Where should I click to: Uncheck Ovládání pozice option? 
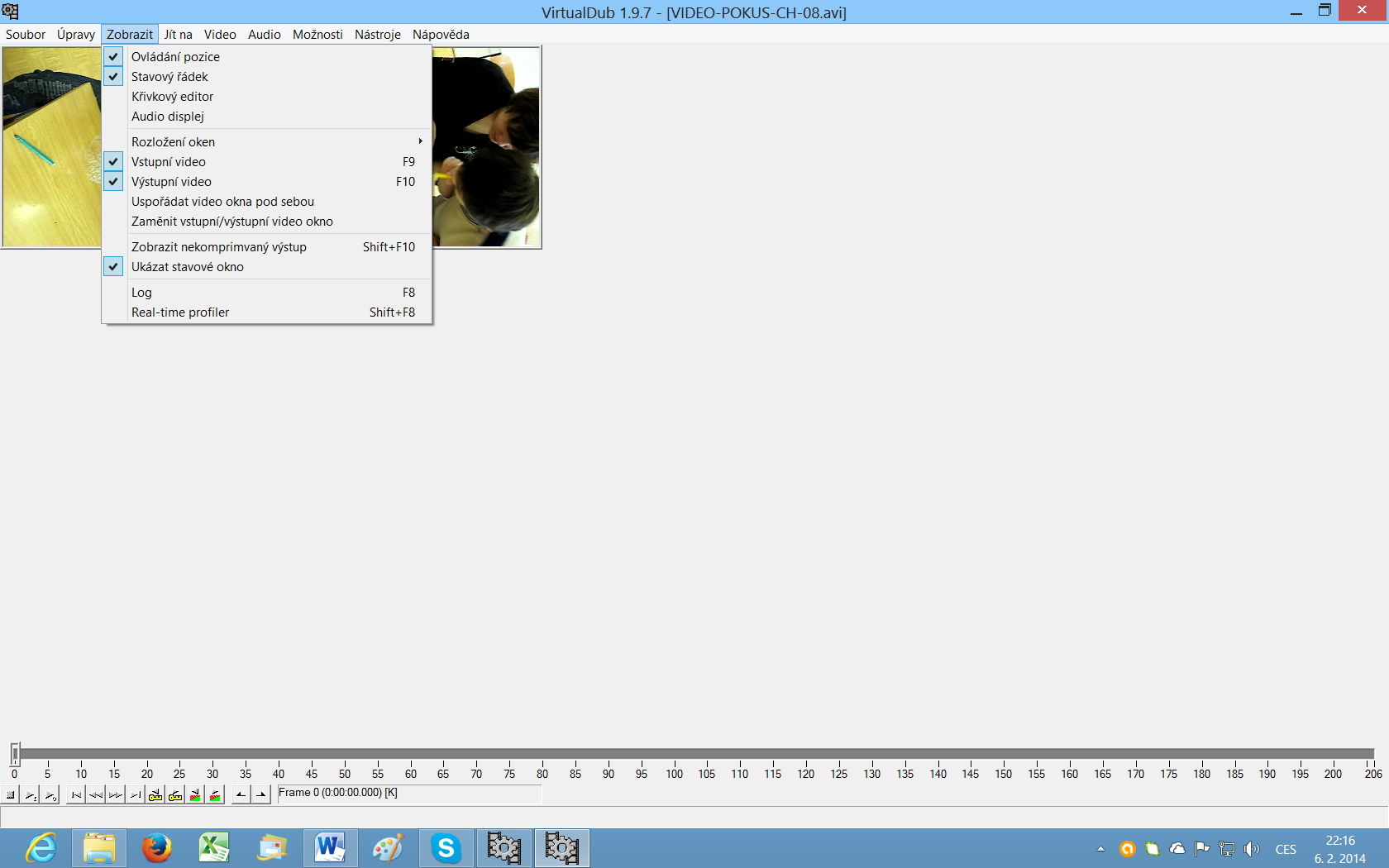[x=175, y=57]
